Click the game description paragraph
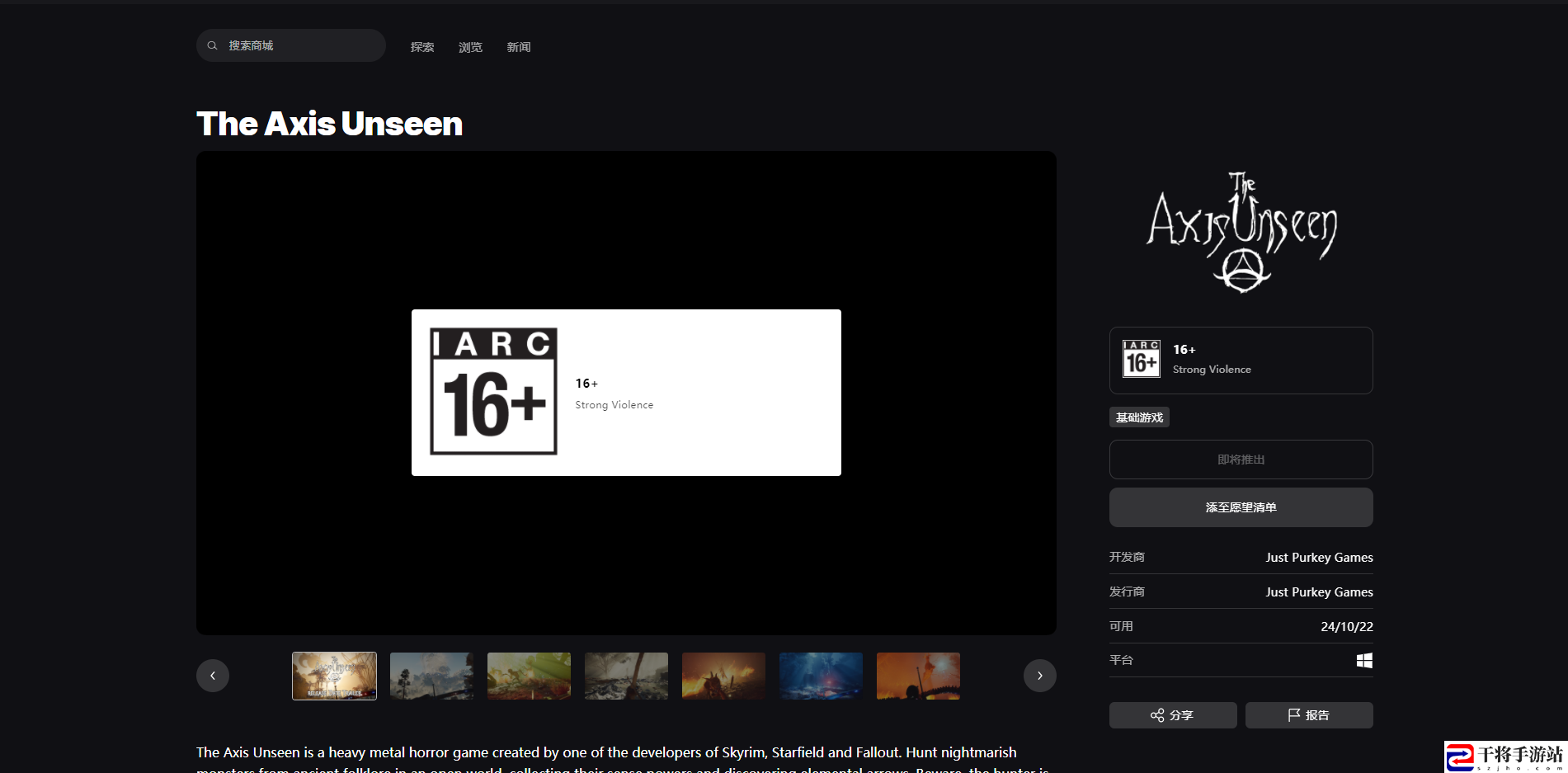 (623, 759)
